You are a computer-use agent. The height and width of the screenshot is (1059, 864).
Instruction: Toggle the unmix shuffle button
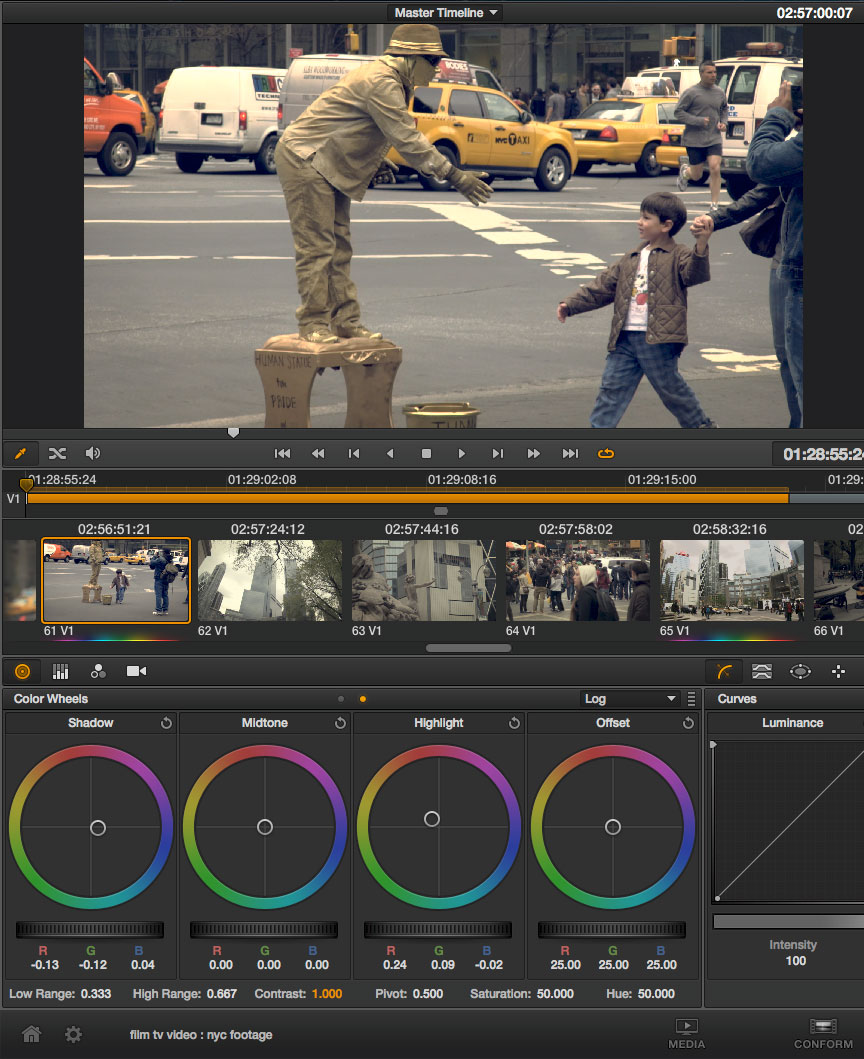click(x=57, y=453)
